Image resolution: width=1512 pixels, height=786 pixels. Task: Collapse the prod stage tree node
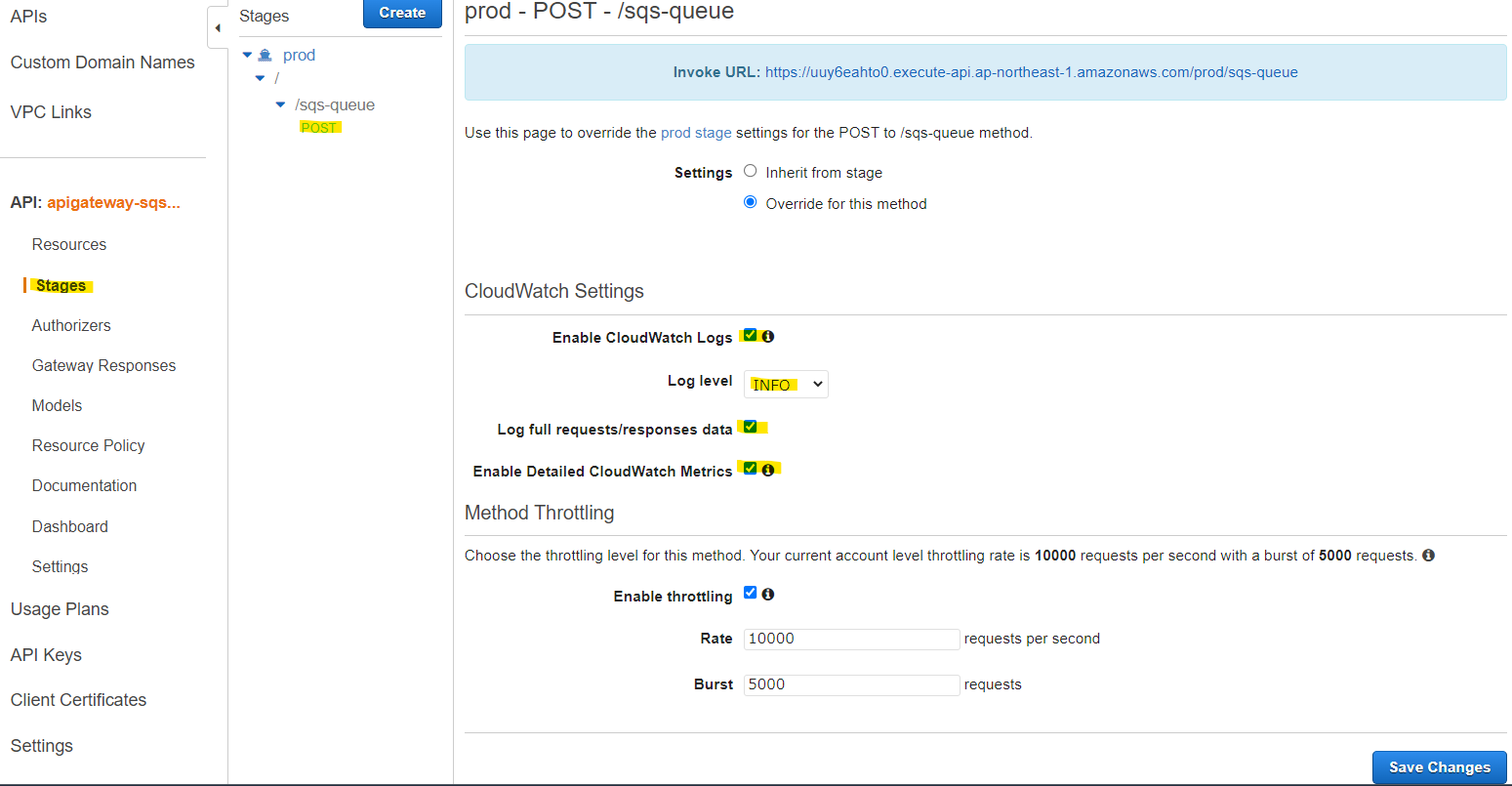point(247,55)
